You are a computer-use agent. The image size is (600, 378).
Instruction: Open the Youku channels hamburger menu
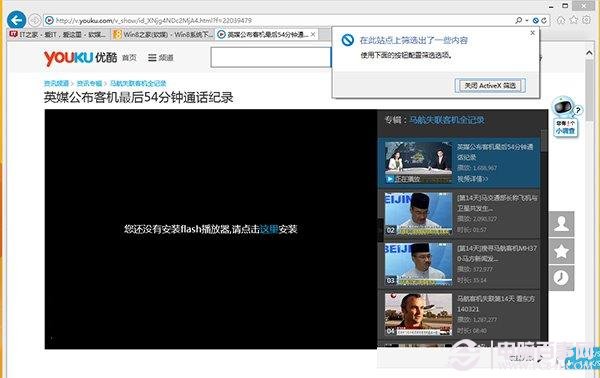160,58
